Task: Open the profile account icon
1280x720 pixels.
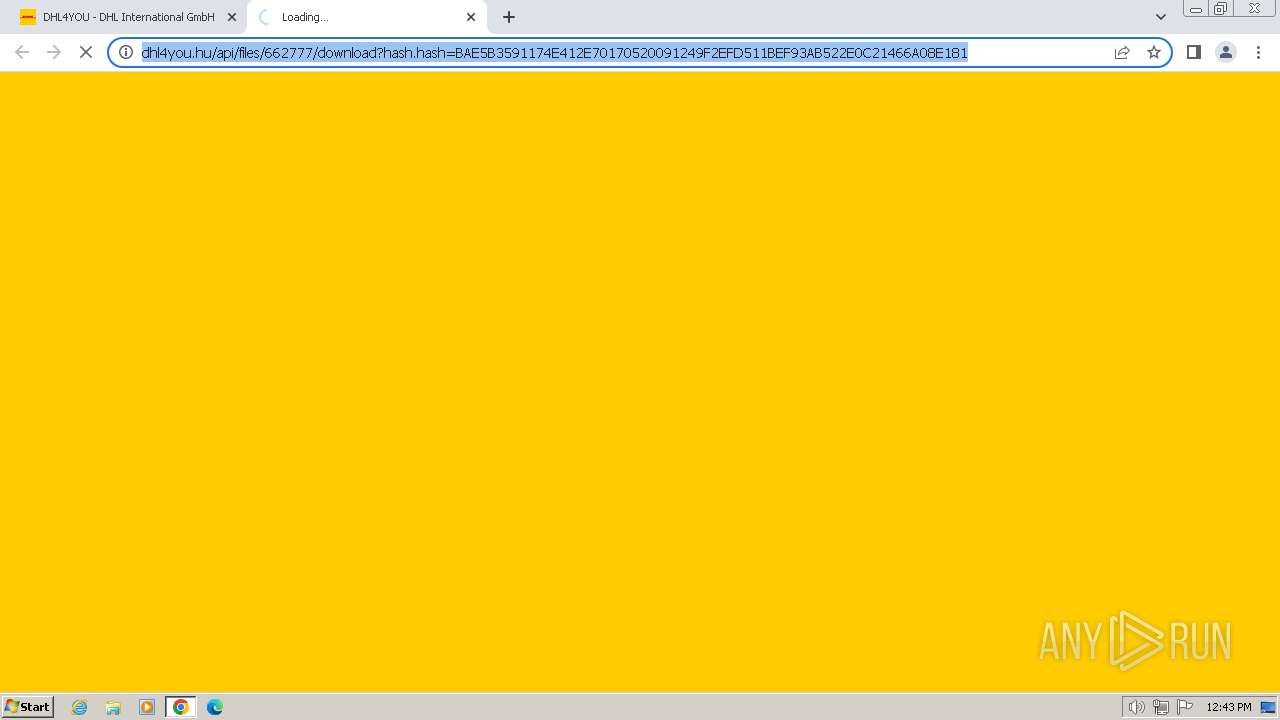Action: 1226,52
